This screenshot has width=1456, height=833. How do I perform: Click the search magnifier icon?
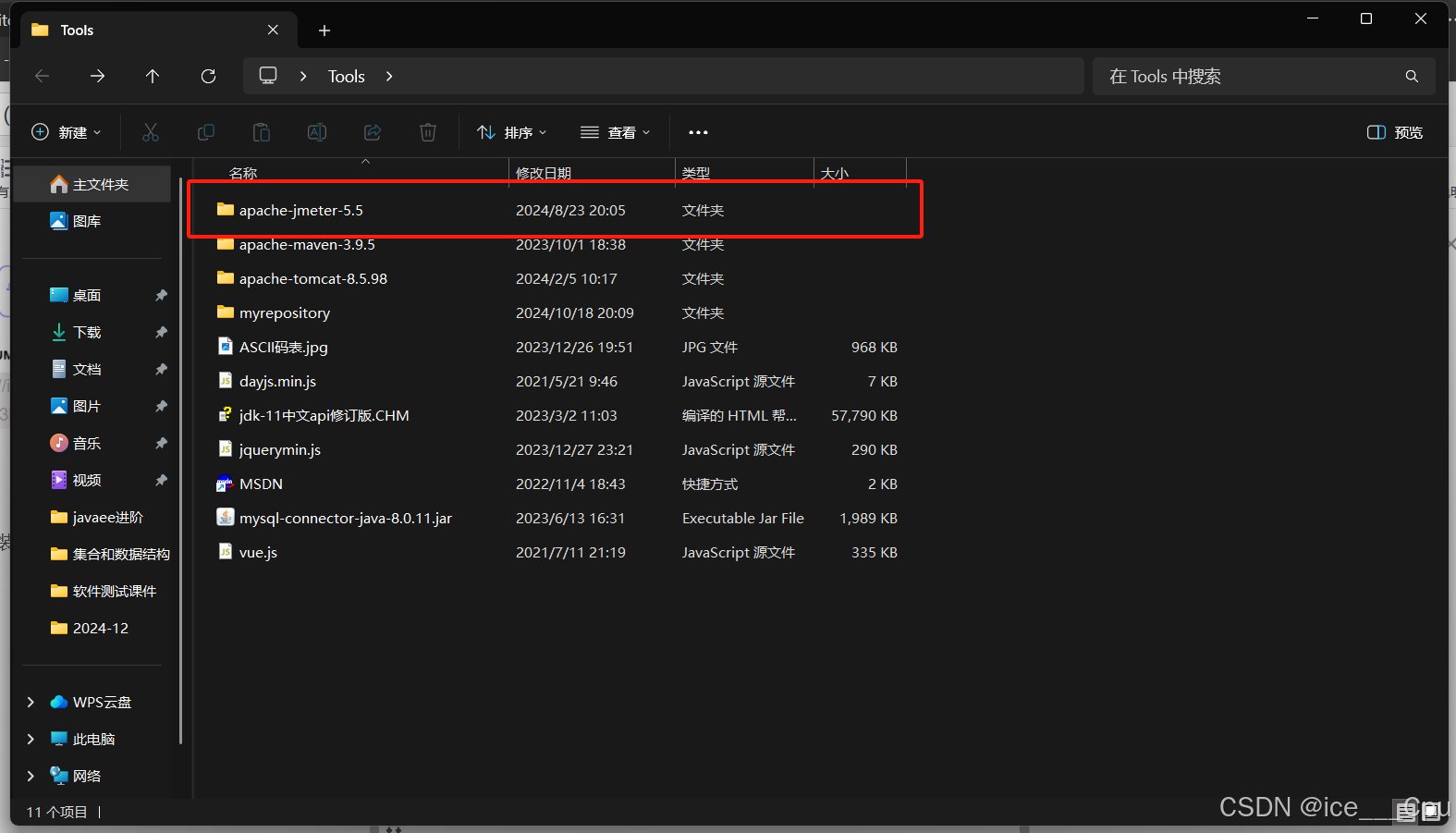click(x=1412, y=77)
